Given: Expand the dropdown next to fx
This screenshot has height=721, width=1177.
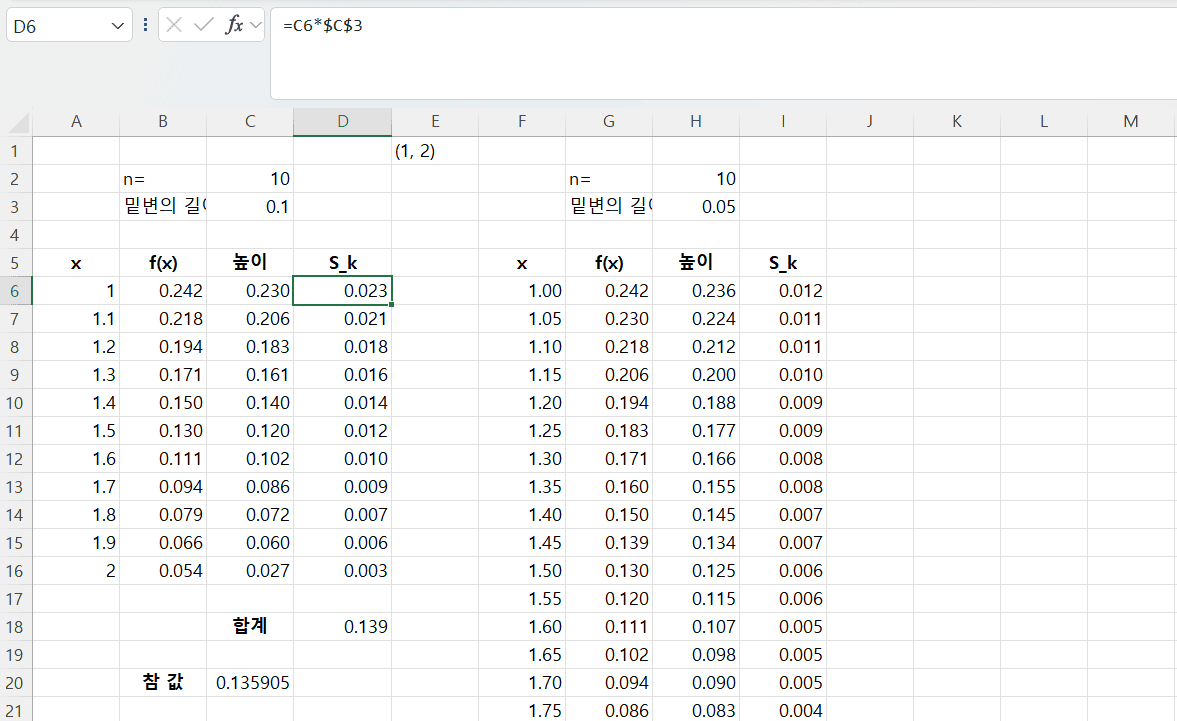Looking at the screenshot, I should tap(255, 25).
